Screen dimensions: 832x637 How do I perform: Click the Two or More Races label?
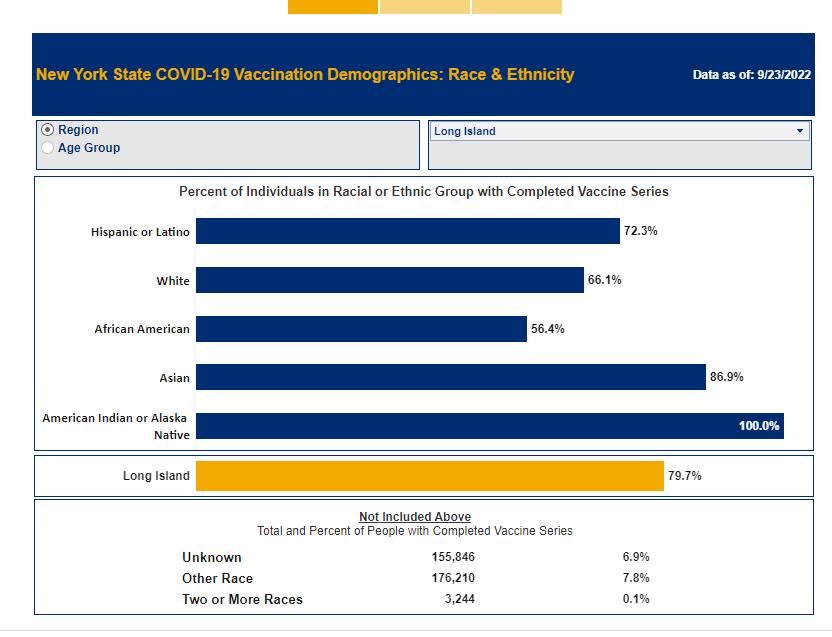[242, 599]
